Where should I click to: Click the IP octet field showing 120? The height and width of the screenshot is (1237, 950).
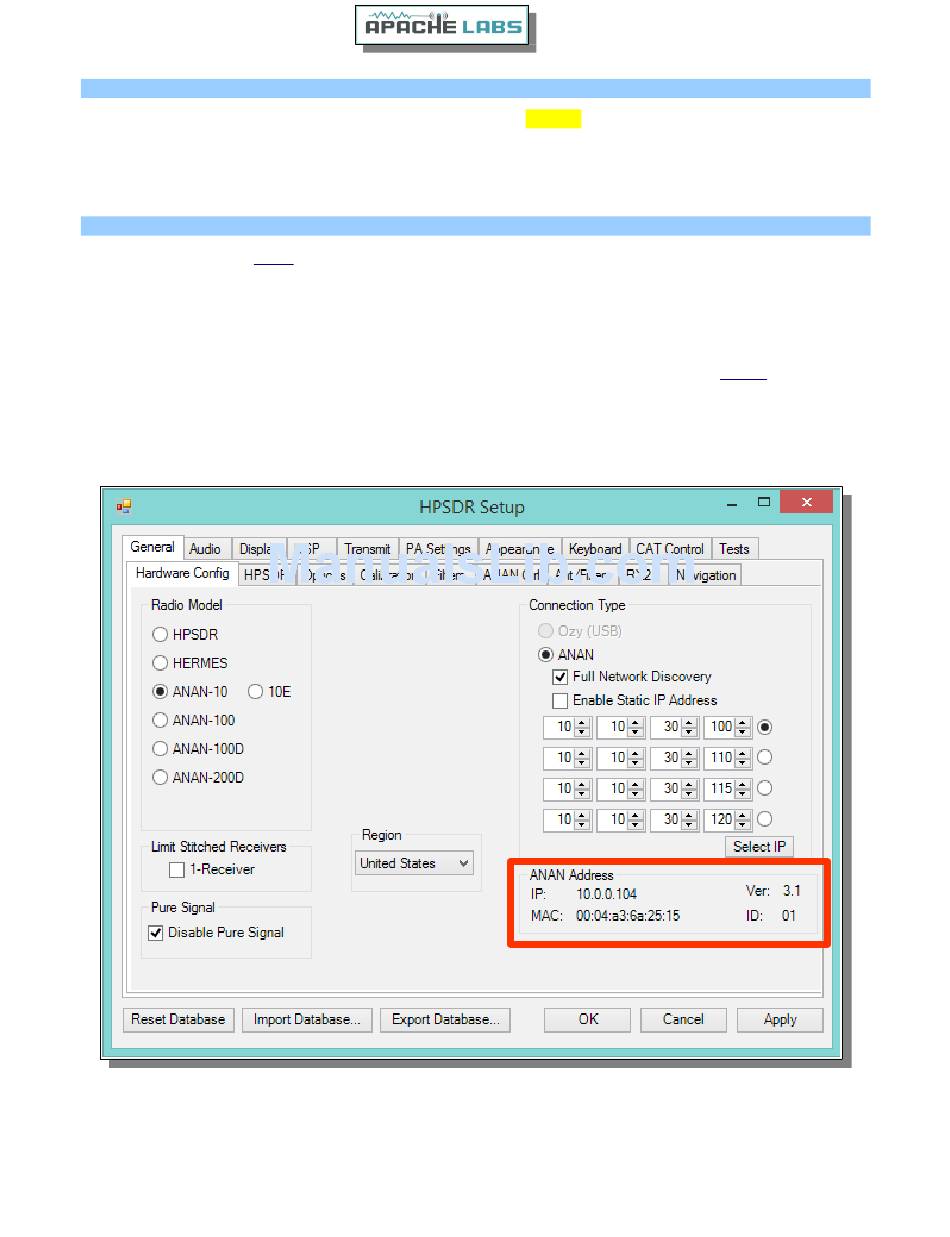point(720,819)
